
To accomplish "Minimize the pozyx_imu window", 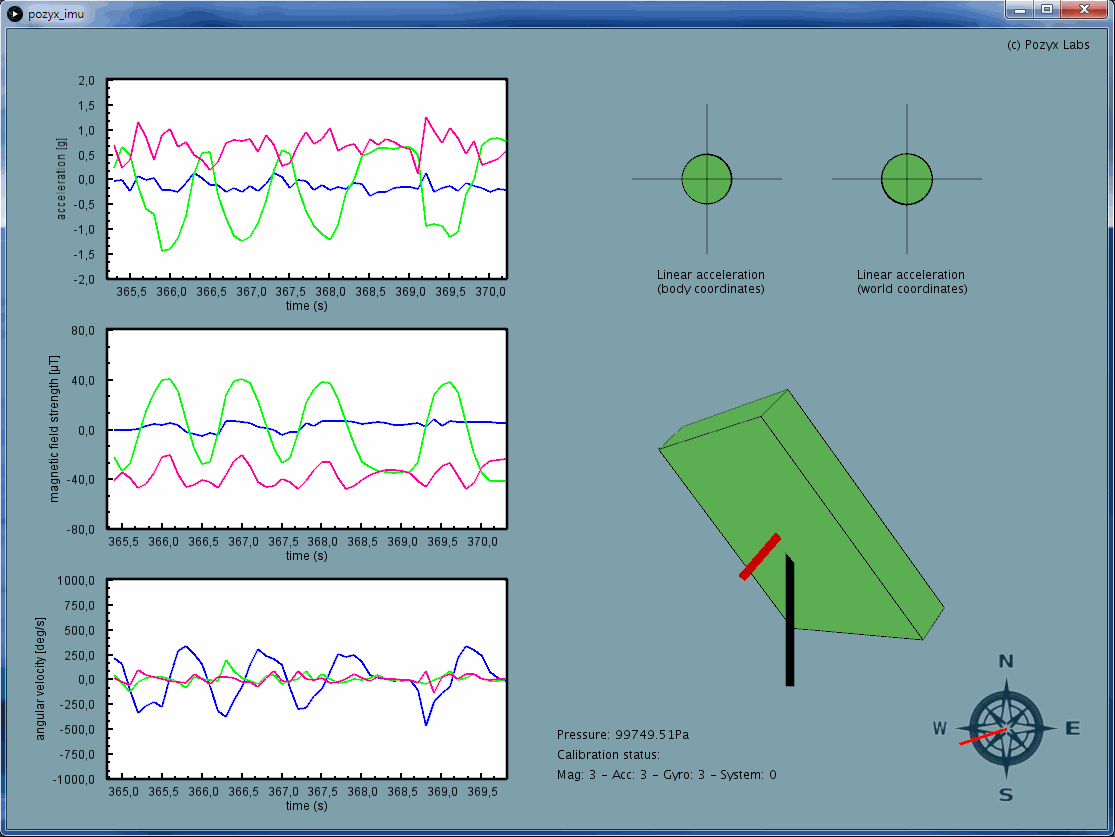I will pos(1021,9).
